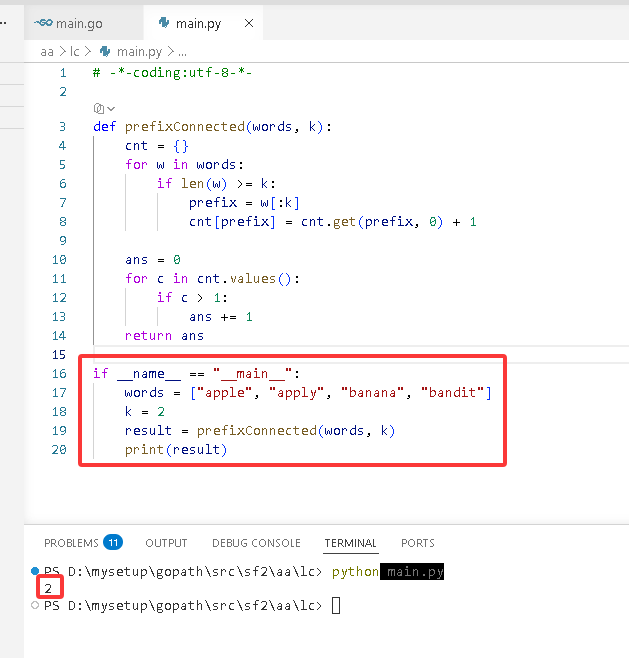Close the main.py tab

coord(249,23)
